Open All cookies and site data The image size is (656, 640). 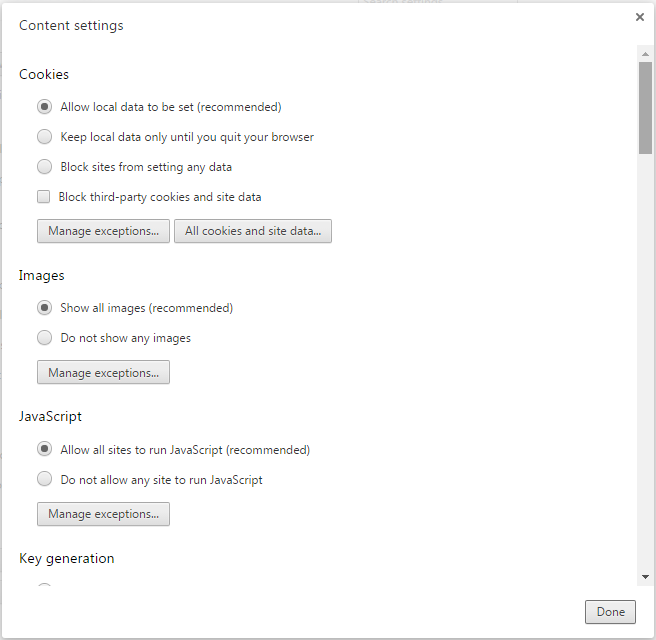pyautogui.click(x=253, y=231)
